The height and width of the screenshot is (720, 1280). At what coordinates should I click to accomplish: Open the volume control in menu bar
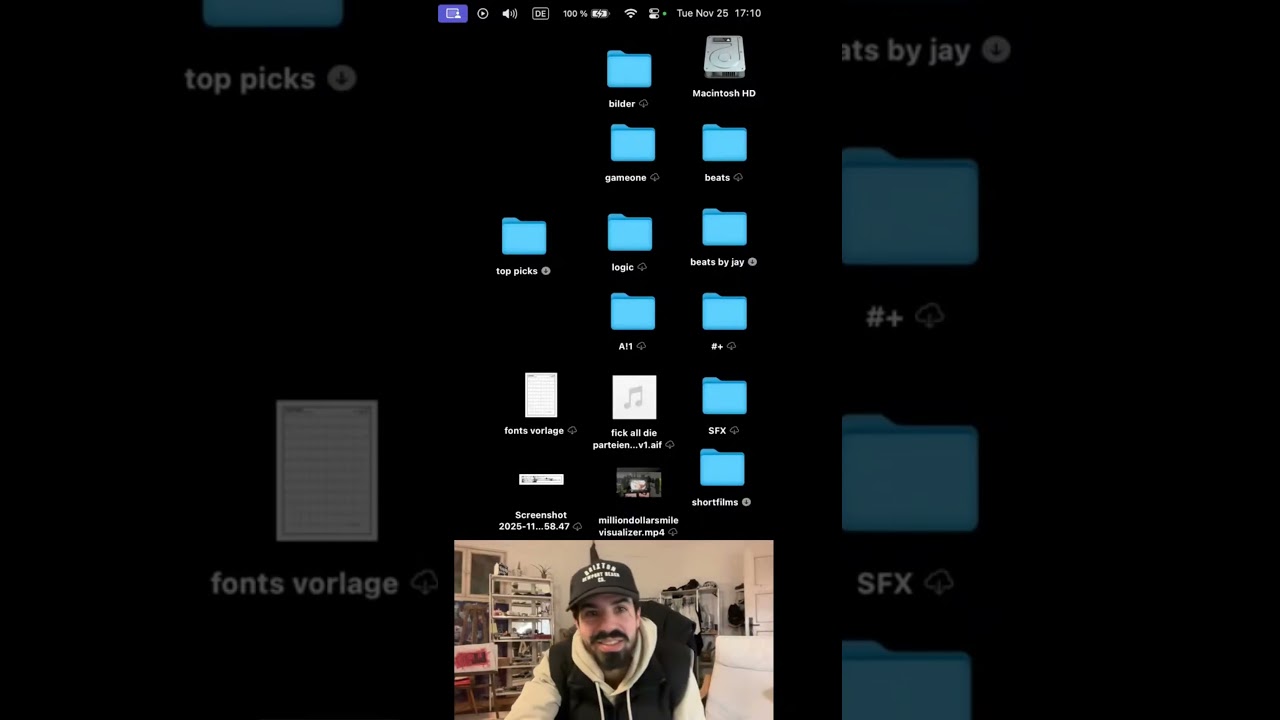click(x=510, y=14)
